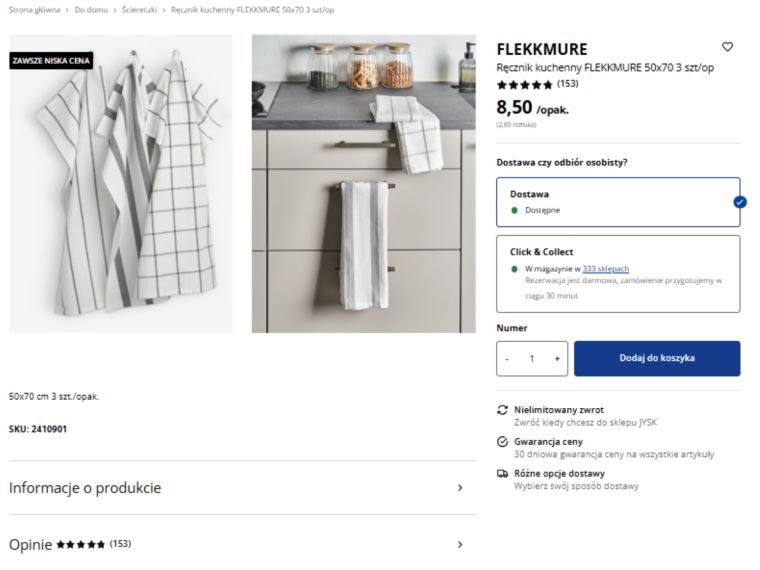The image size is (760, 570).
Task: Navigate to Ściereczki breadcrumb category
Action: [x=140, y=10]
